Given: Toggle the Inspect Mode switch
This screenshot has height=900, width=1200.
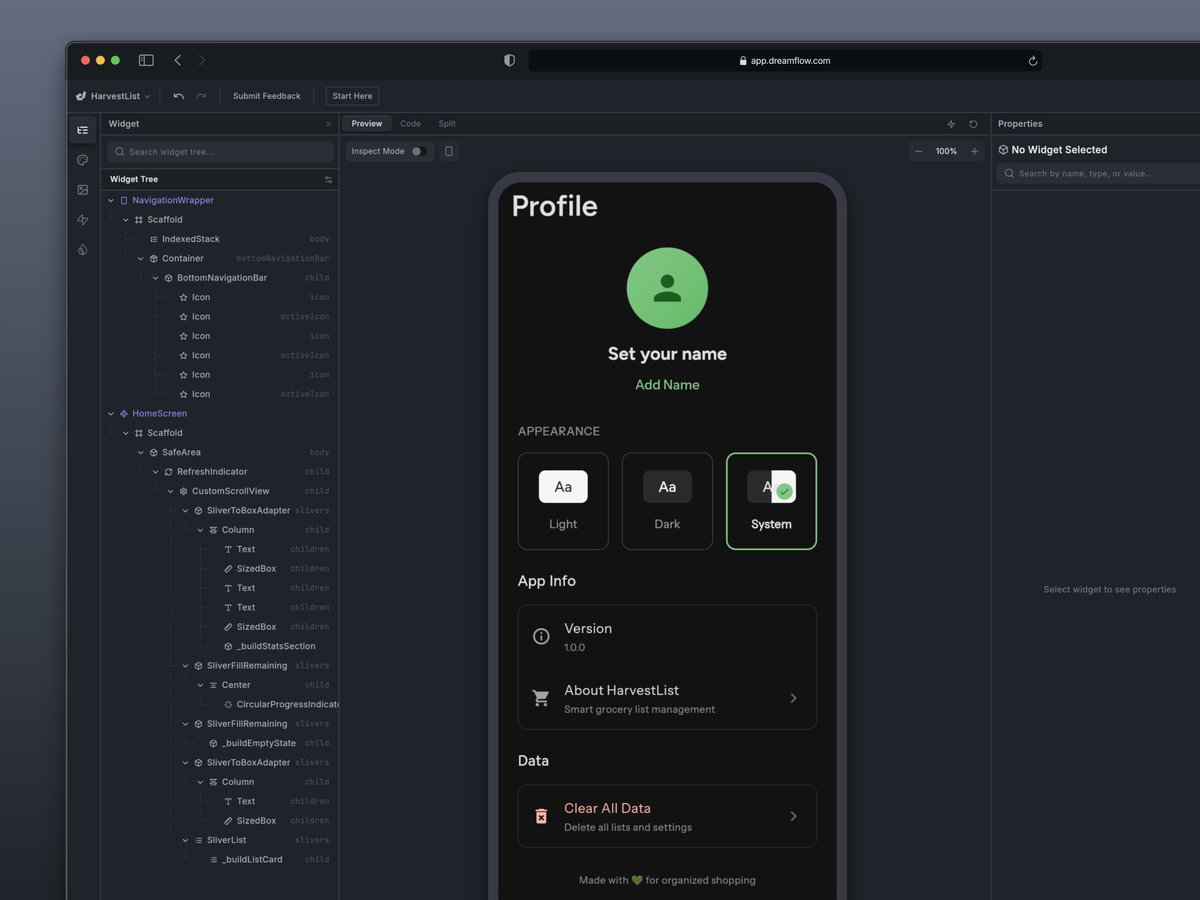Looking at the screenshot, I should 418,151.
